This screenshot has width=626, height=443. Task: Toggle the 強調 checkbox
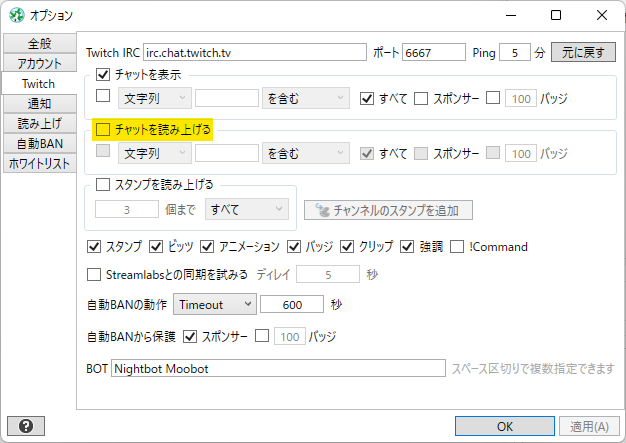(407, 247)
